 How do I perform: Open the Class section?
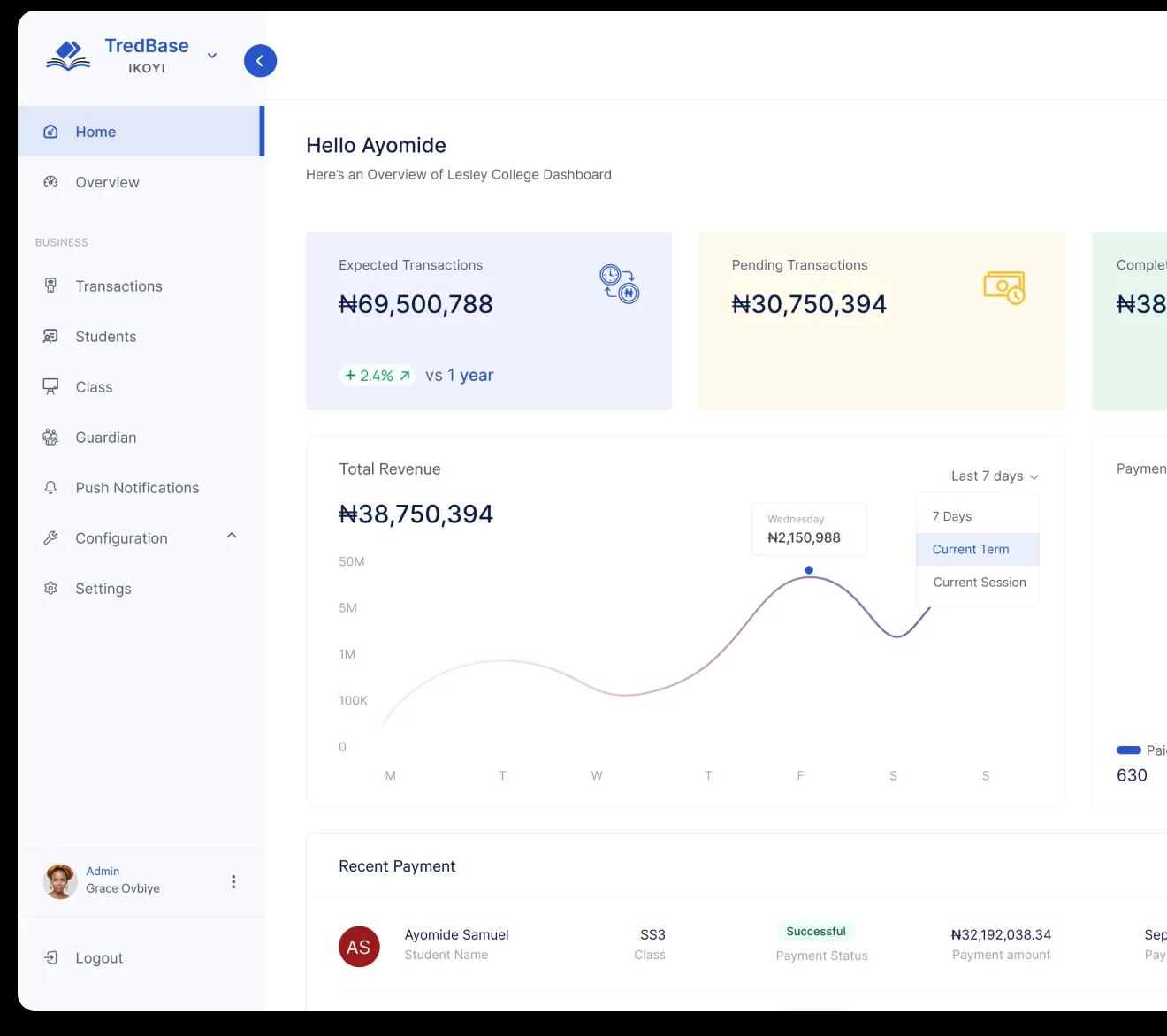click(x=94, y=387)
